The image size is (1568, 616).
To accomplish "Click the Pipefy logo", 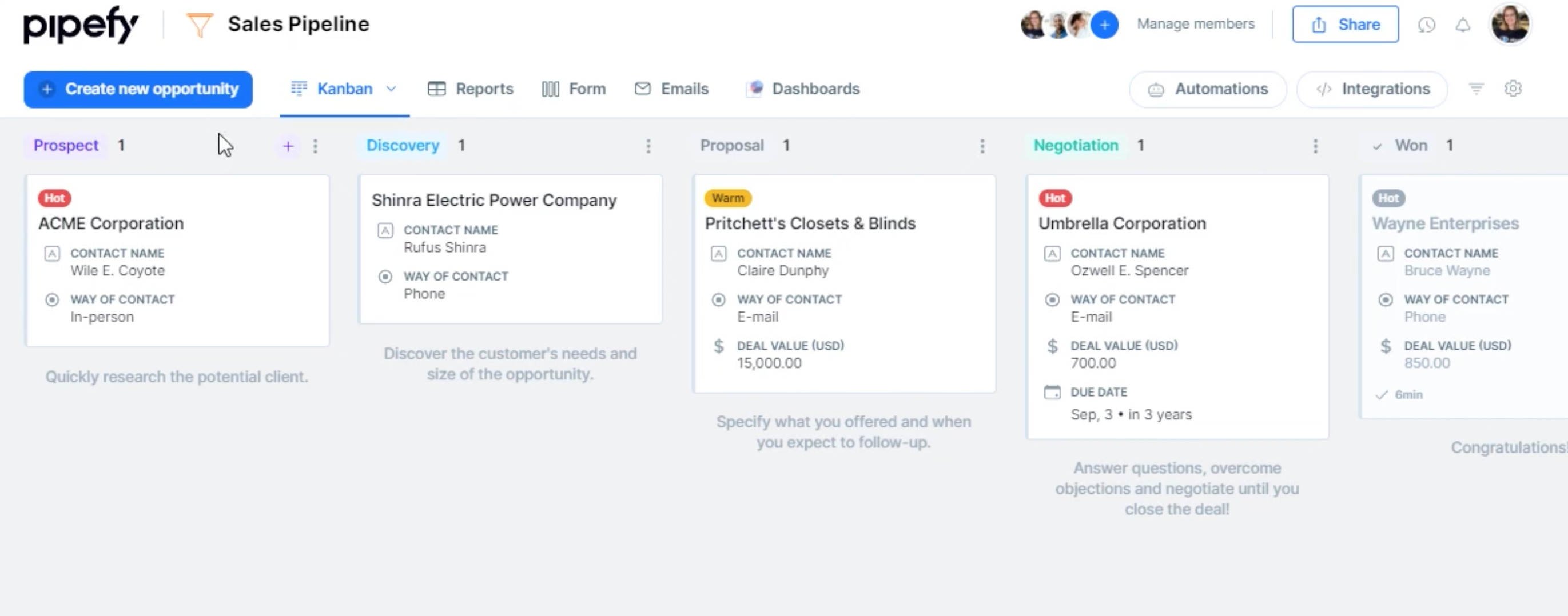I will 81,25.
